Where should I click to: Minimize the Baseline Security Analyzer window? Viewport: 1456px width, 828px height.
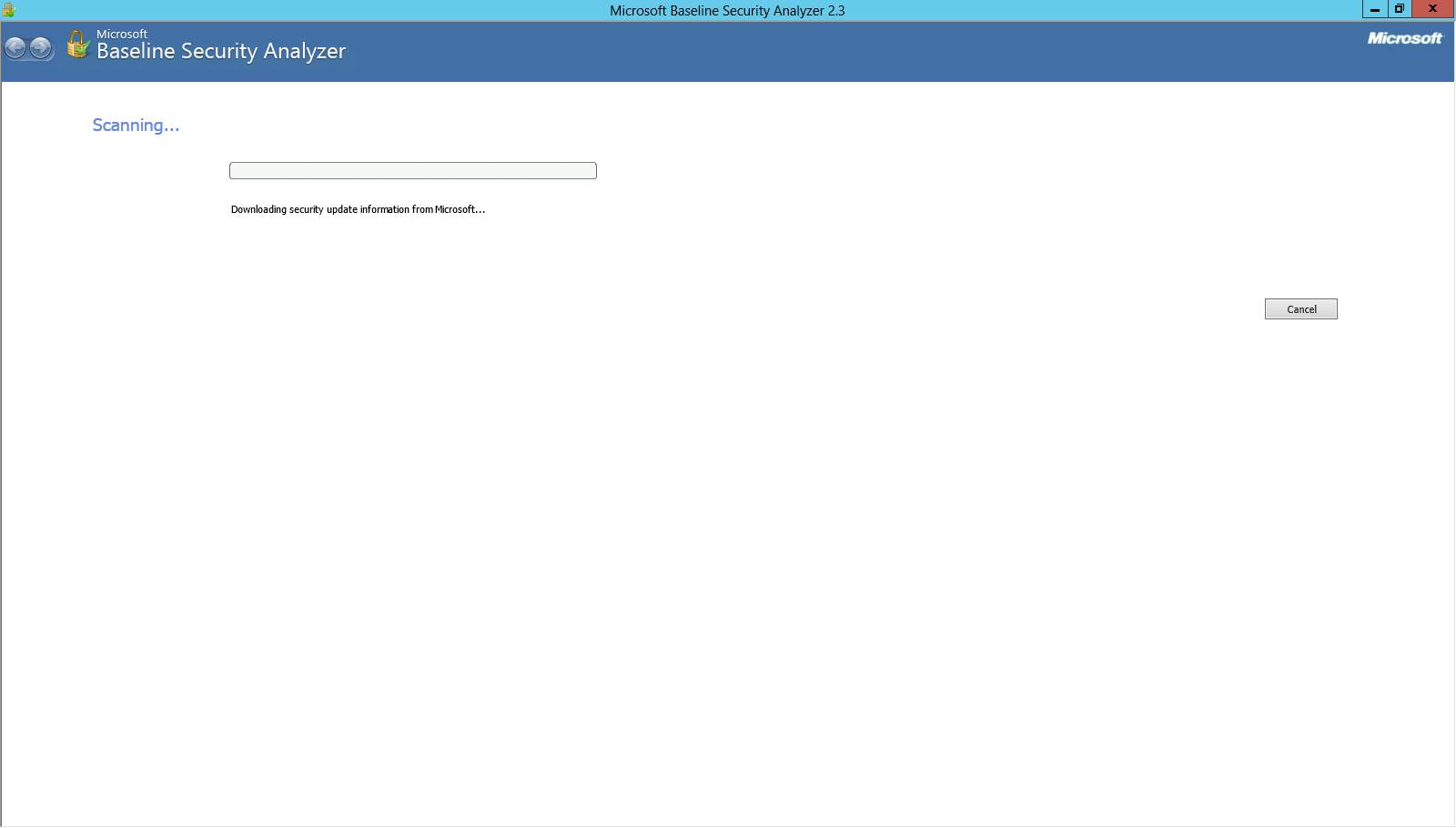[1375, 9]
